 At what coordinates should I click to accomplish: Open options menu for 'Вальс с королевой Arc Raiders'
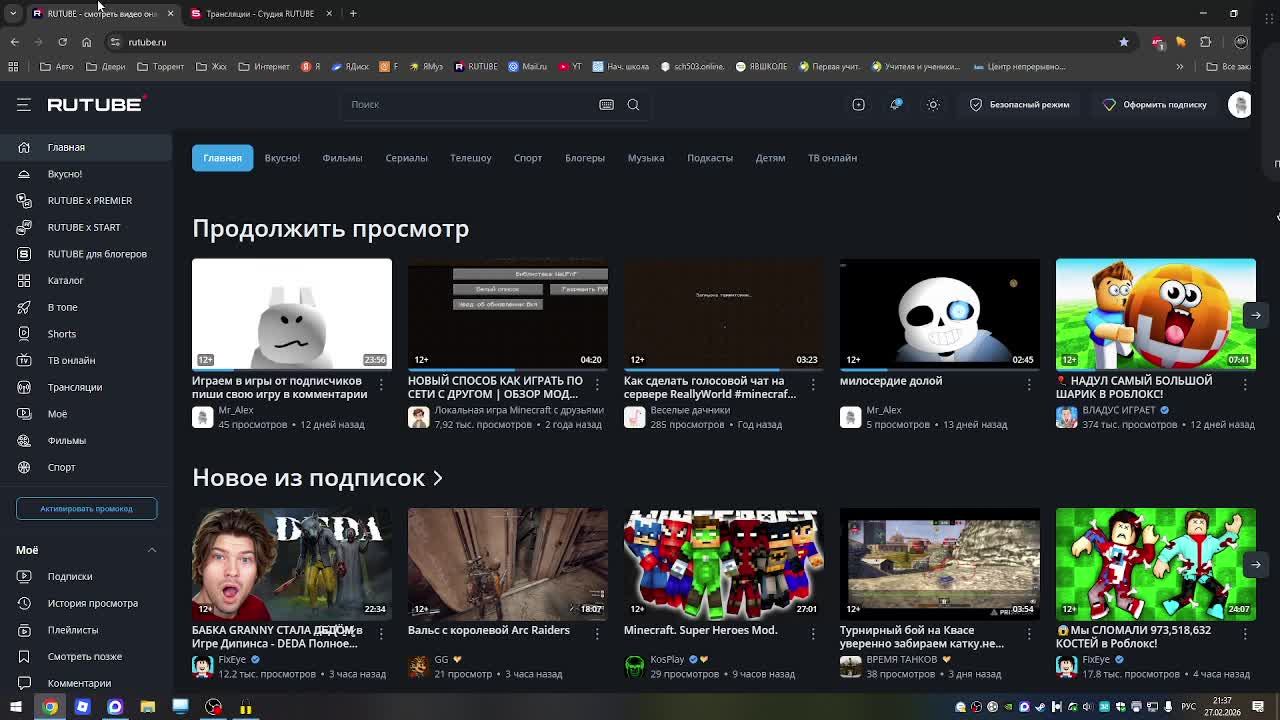point(597,633)
